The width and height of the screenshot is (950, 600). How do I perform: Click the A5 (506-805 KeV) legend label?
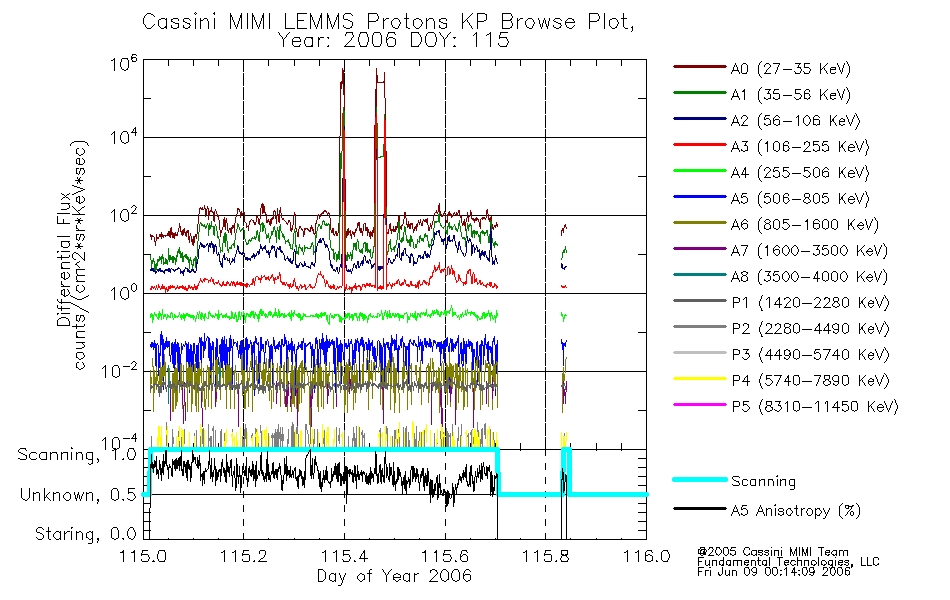(x=799, y=199)
